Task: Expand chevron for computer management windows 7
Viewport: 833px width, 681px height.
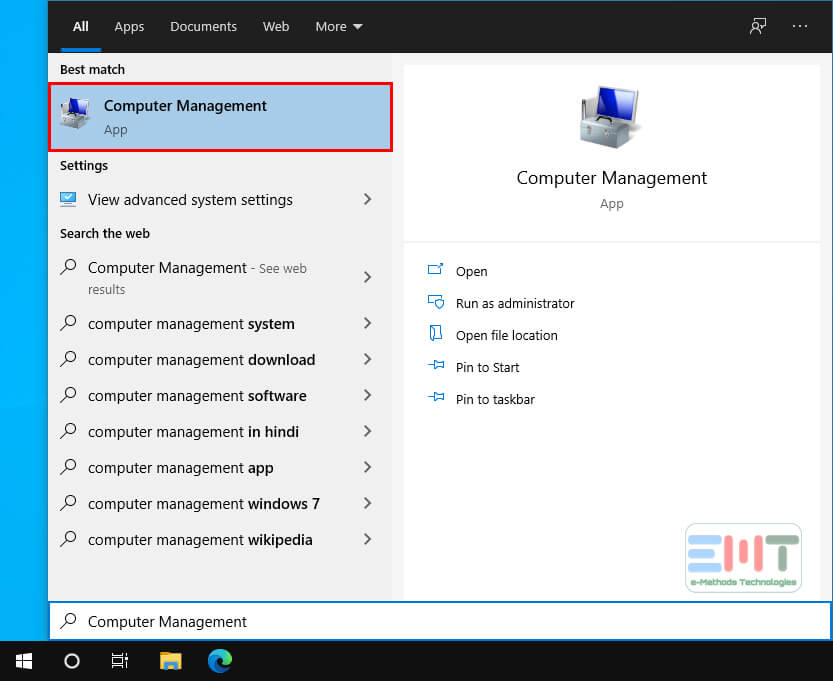Action: (x=368, y=504)
